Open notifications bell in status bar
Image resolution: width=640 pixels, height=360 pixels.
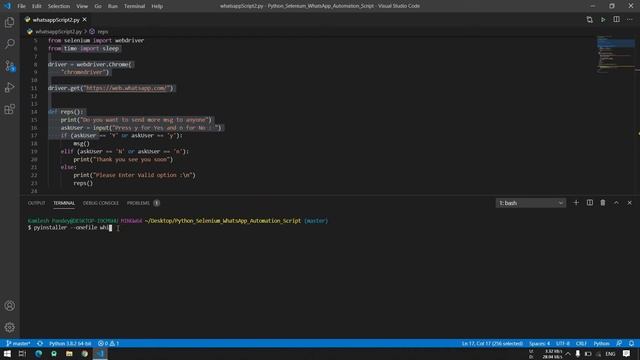pos(631,343)
